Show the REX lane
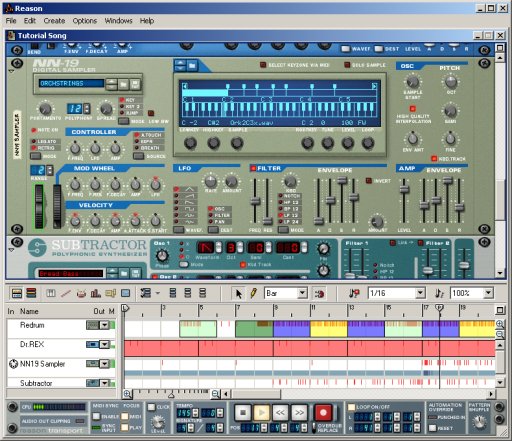The width and height of the screenshot is (512, 441). point(66,293)
